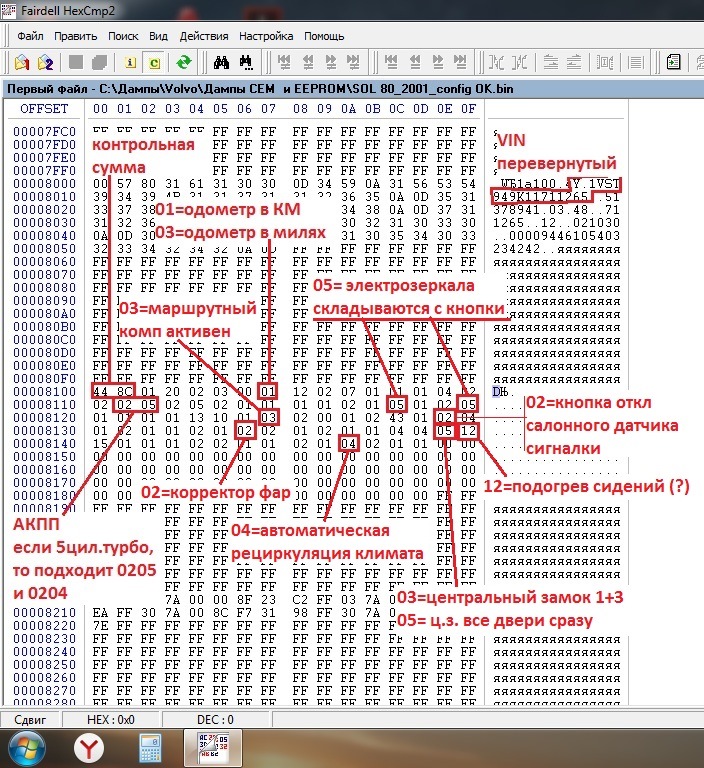
Task: Click the document with green arrow icon
Action: pyautogui.click(x=674, y=63)
